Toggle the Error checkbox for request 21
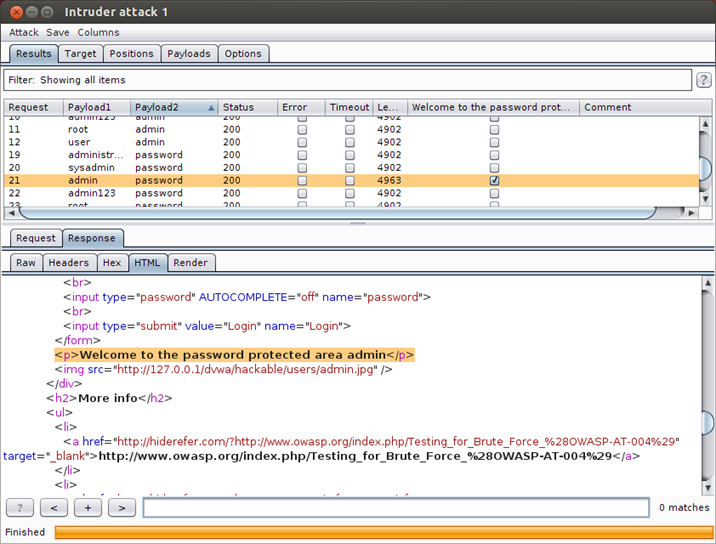This screenshot has height=544, width=716. coord(302,181)
